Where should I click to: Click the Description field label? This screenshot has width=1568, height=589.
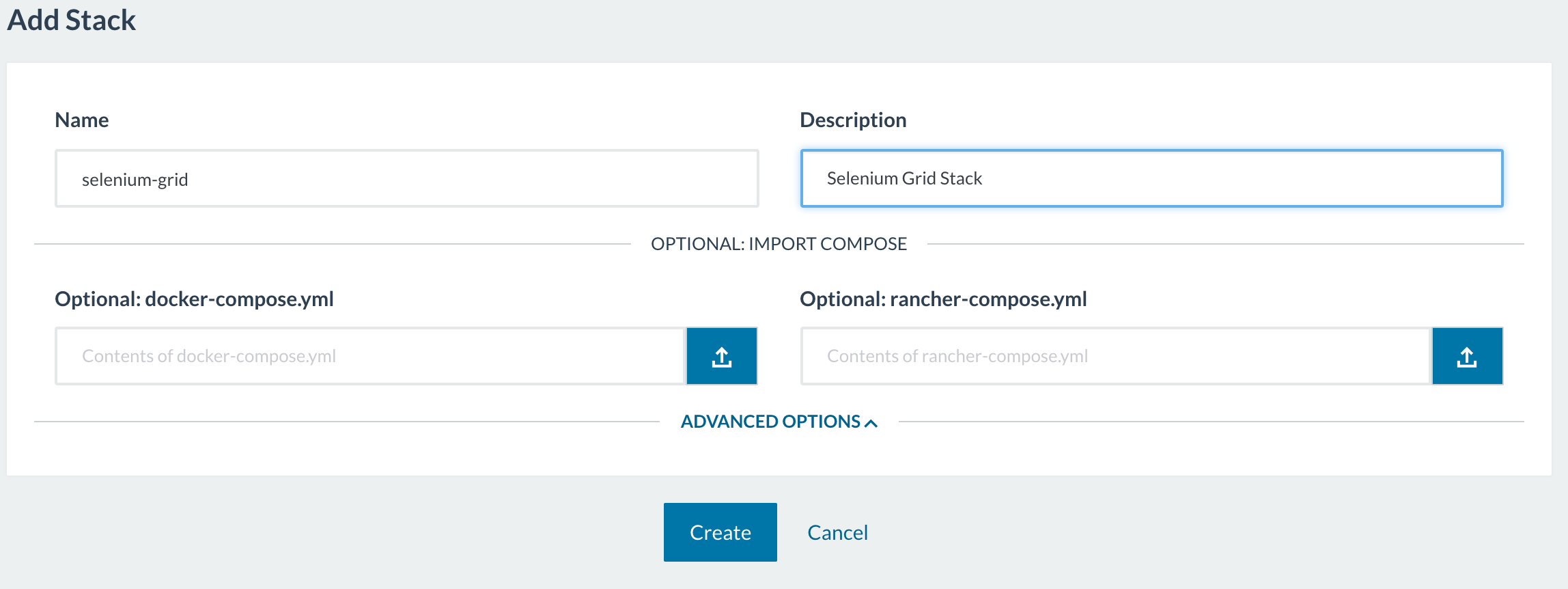tap(853, 120)
